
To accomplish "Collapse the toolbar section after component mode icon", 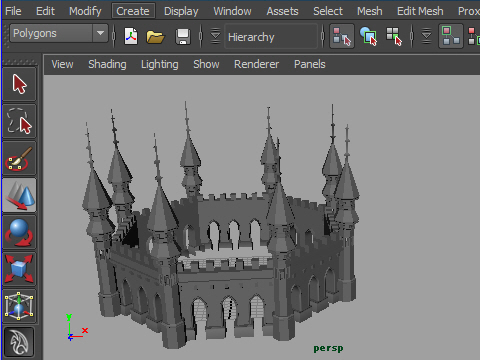I will 426,36.
